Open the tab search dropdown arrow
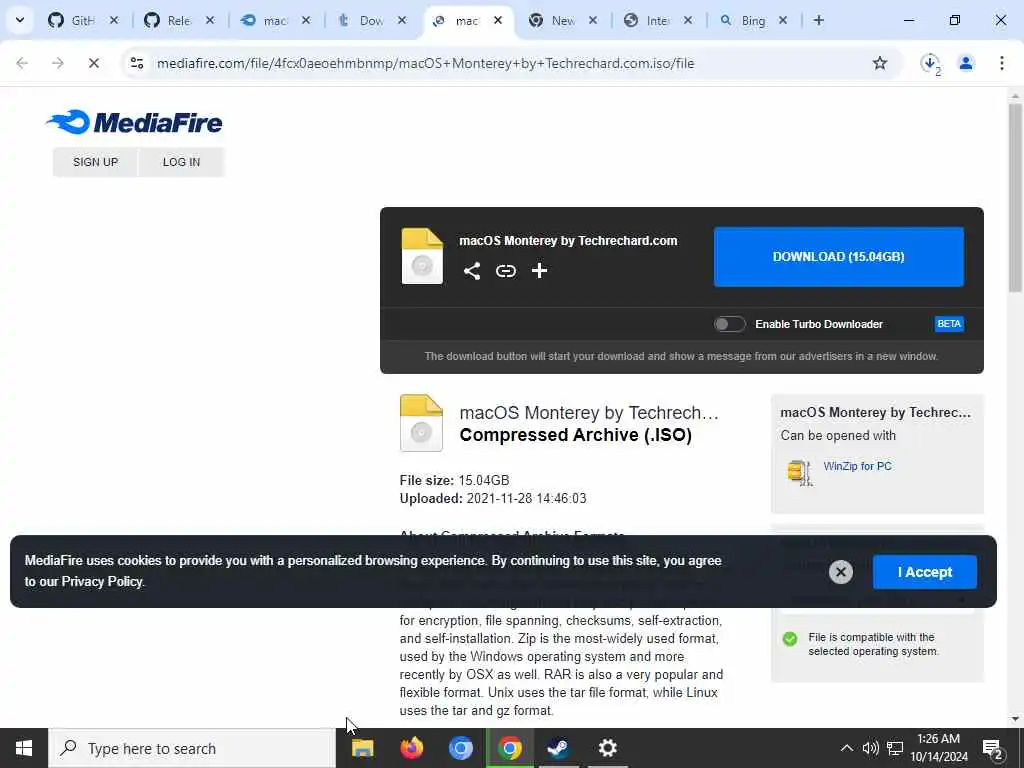Screen dimensions: 1024x768 [20, 20]
